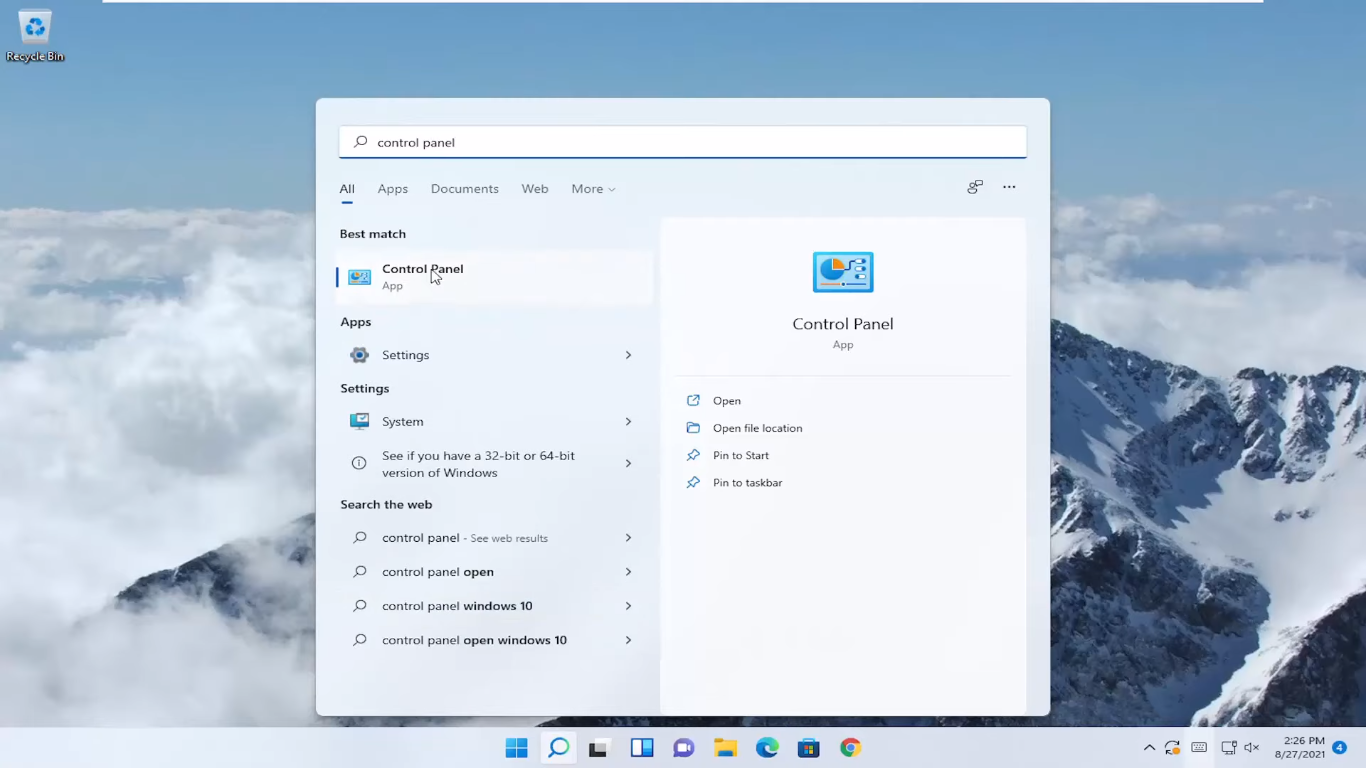The height and width of the screenshot is (768, 1366).
Task: Open Microsoft Store from the taskbar
Action: coord(808,748)
